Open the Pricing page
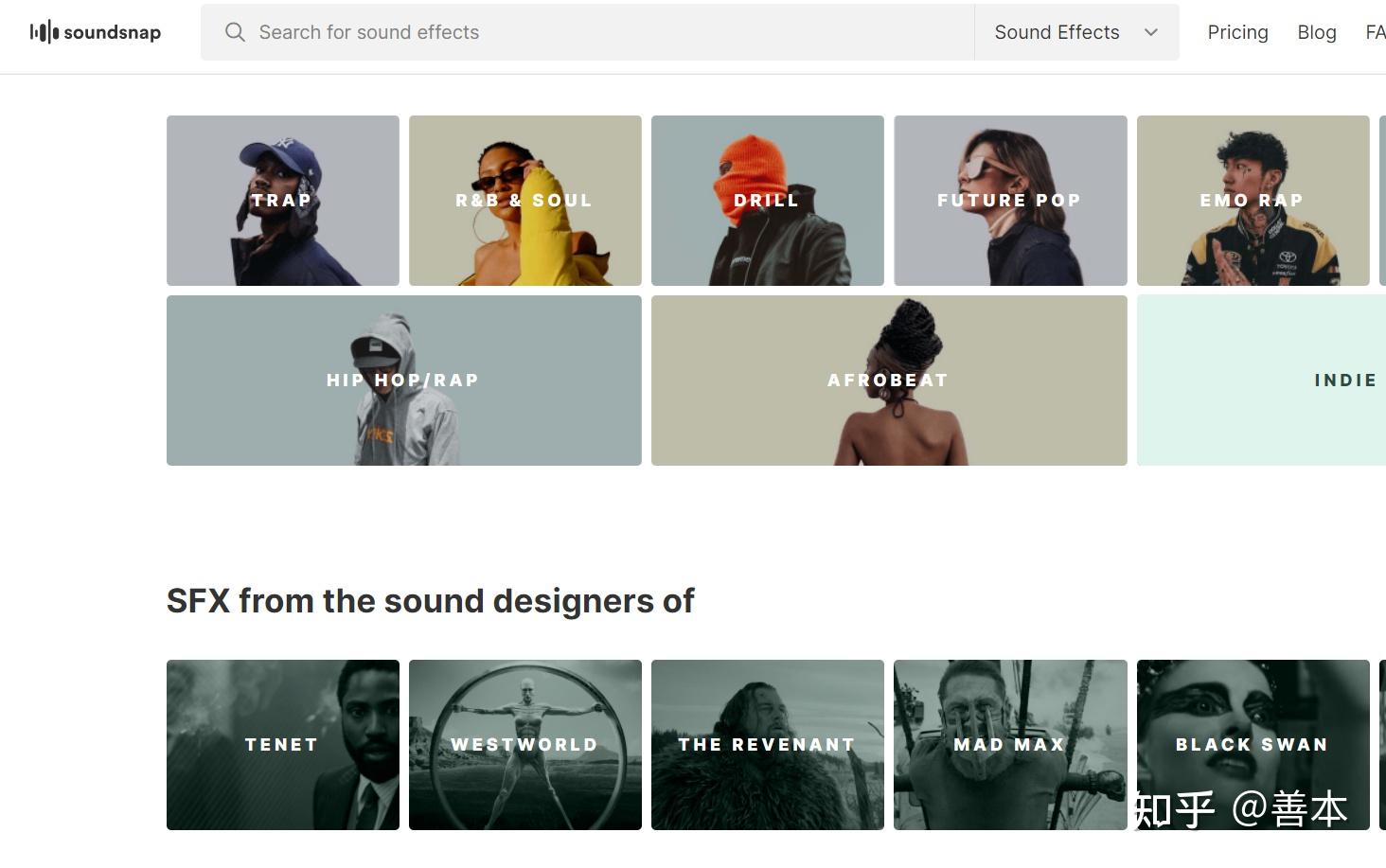 click(x=1237, y=32)
